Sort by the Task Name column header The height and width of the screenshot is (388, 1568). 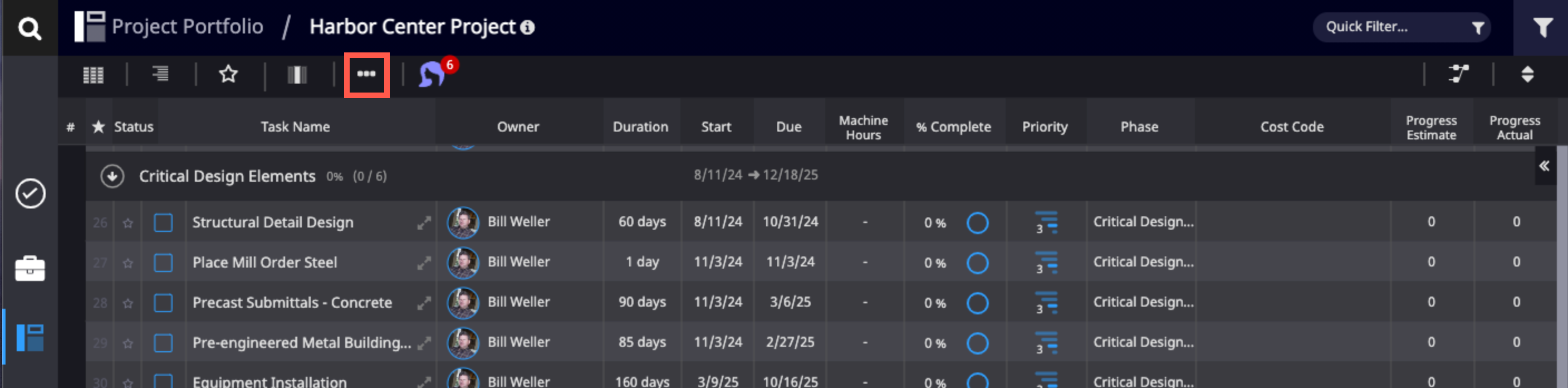[x=295, y=127]
